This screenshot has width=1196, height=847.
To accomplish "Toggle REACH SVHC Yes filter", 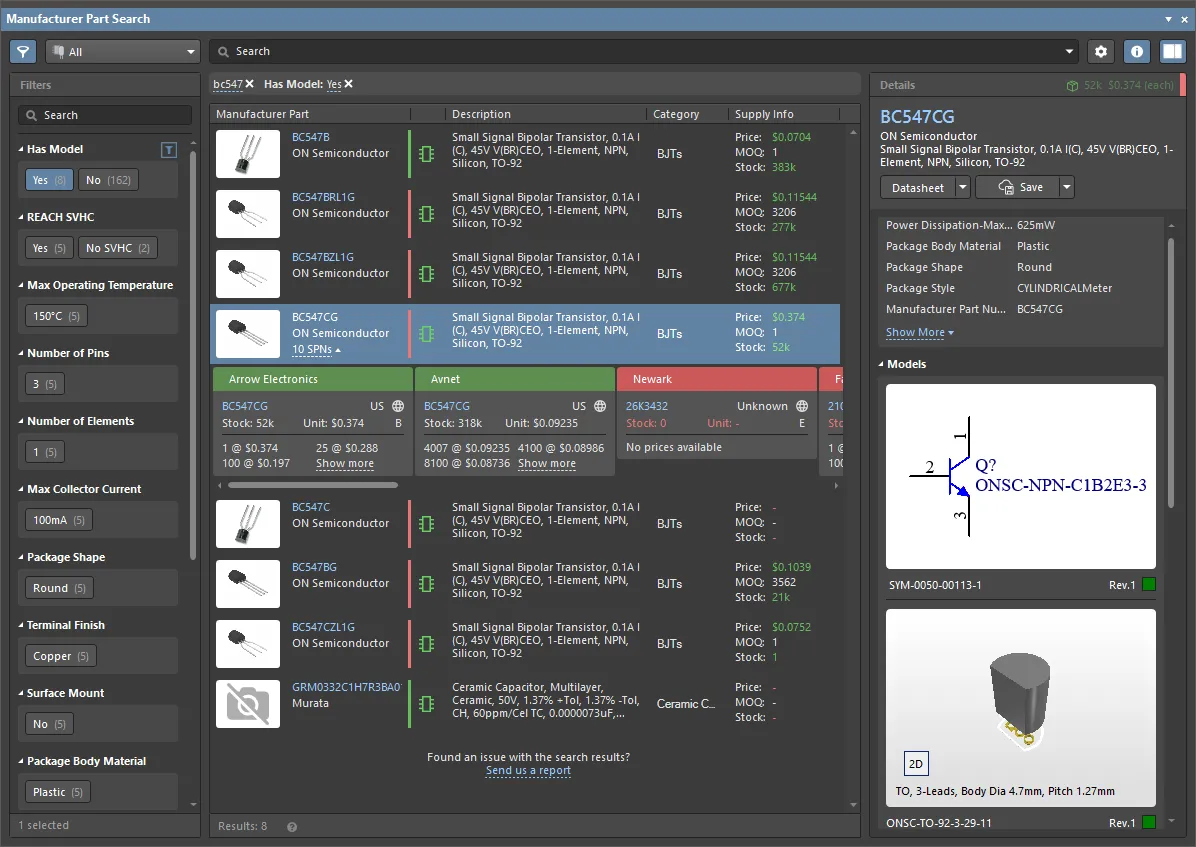I will (50, 248).
